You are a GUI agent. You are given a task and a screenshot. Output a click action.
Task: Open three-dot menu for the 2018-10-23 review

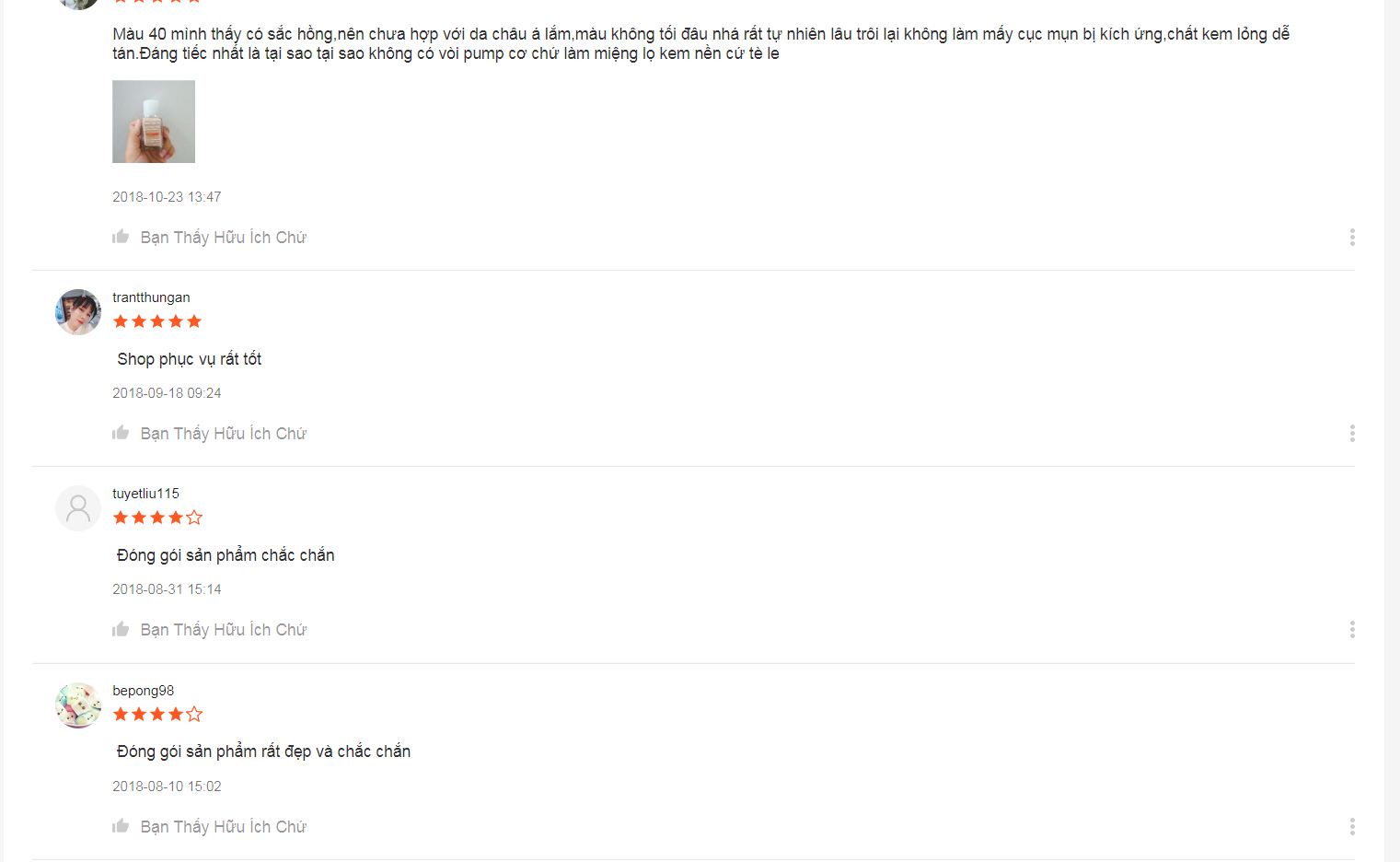pos(1352,238)
